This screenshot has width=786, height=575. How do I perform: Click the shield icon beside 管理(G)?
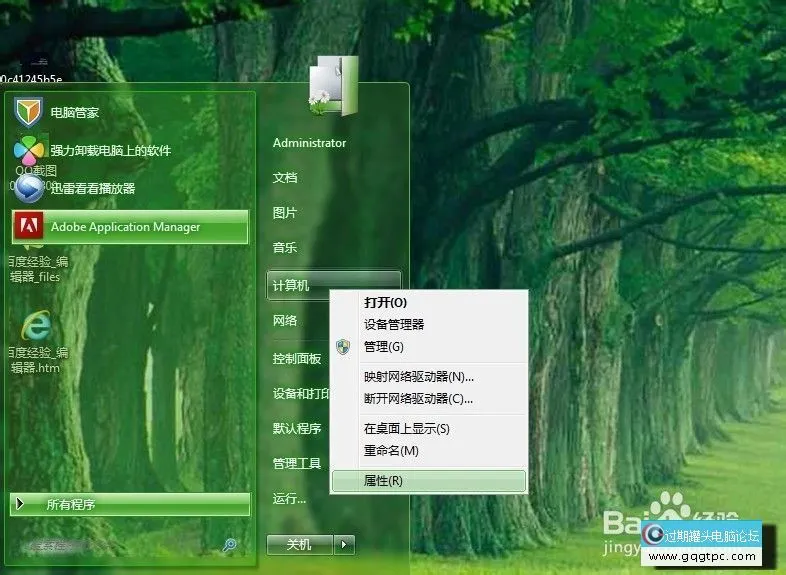click(343, 346)
